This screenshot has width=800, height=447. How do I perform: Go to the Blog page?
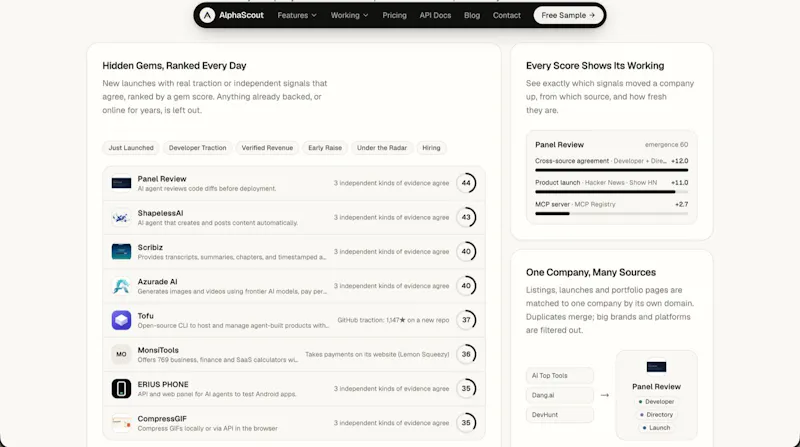pos(472,15)
